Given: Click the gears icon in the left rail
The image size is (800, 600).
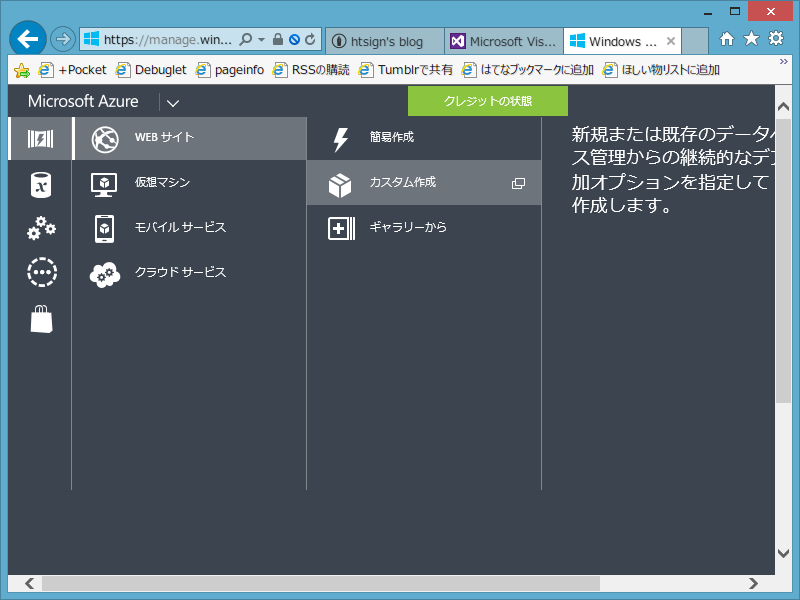Looking at the screenshot, I should [x=40, y=228].
